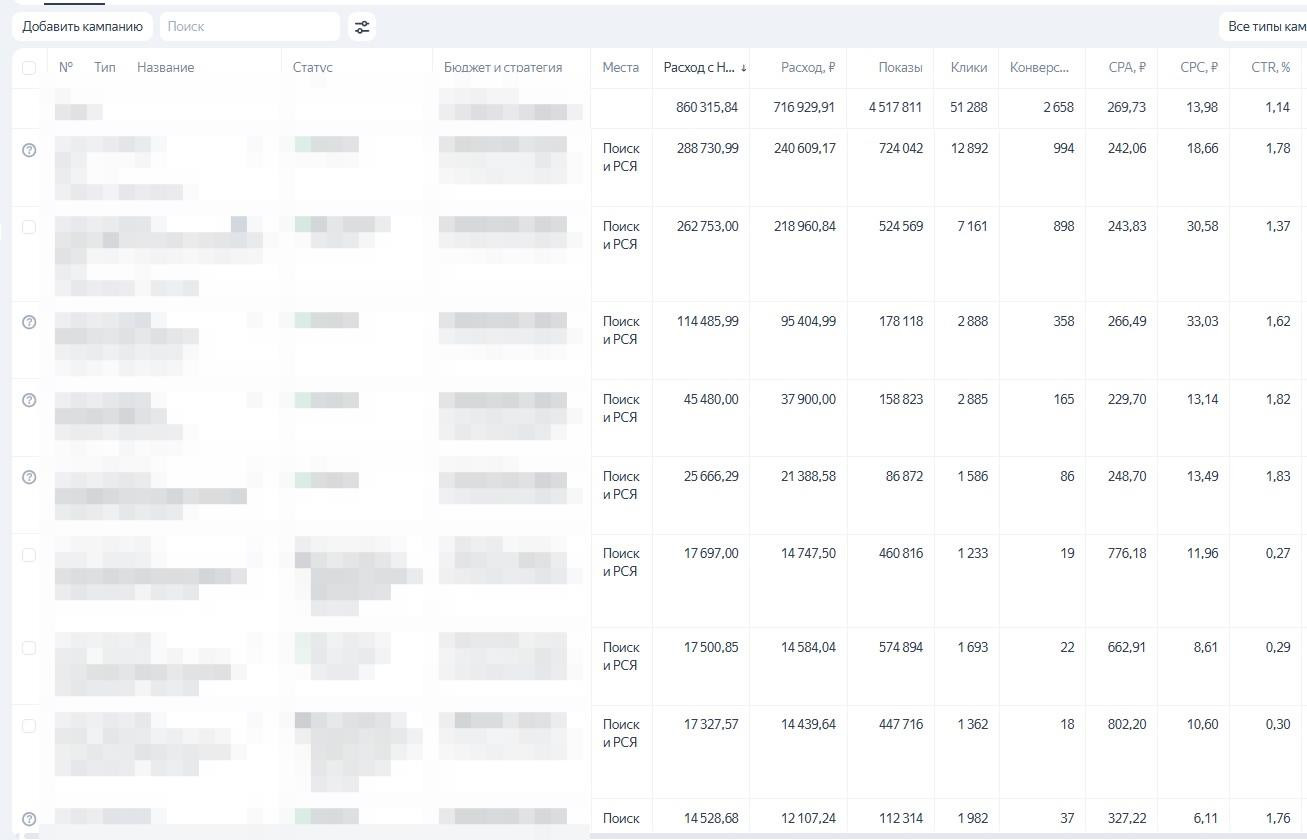Tick the checkbox for the 17 327,57 row
The width and height of the screenshot is (1307, 840).
pyautogui.click(x=29, y=726)
